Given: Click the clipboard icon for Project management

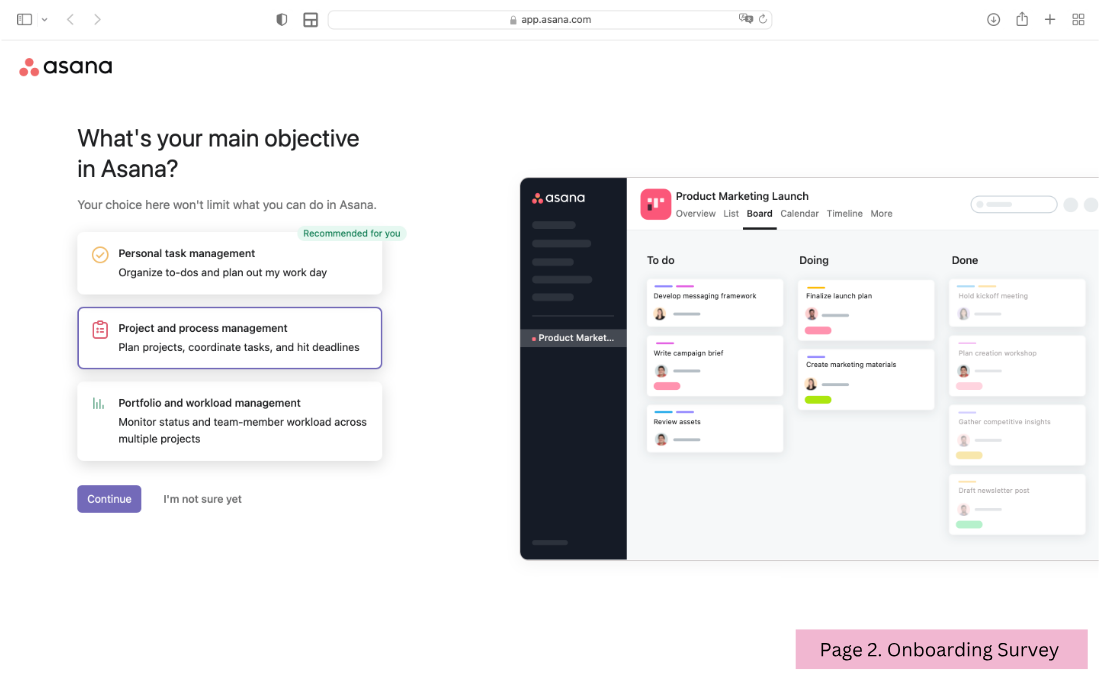Looking at the screenshot, I should click(100, 329).
